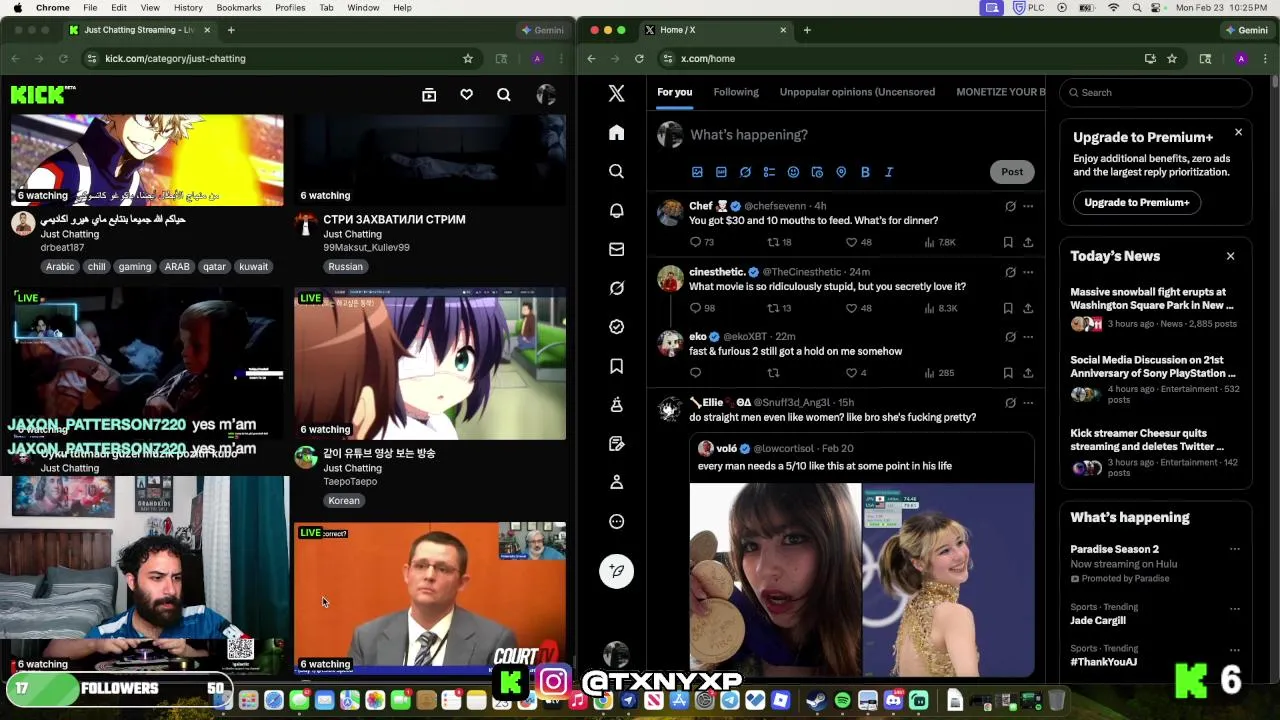Open X Home from the sidebar

(616, 133)
